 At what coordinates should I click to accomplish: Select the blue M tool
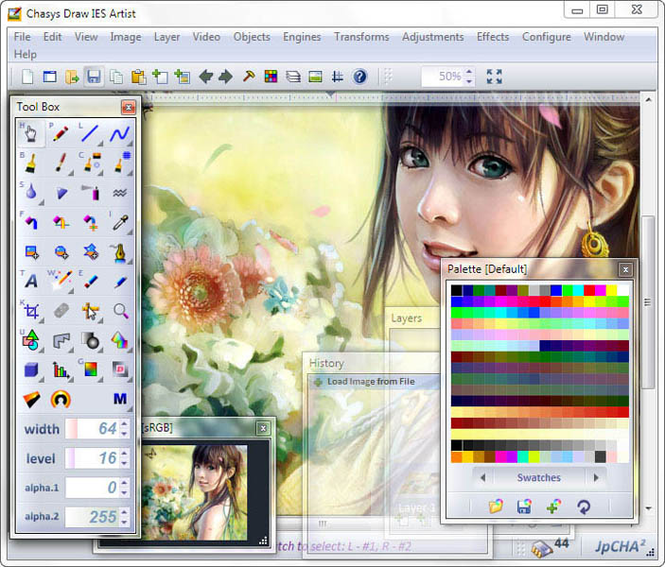coord(120,399)
